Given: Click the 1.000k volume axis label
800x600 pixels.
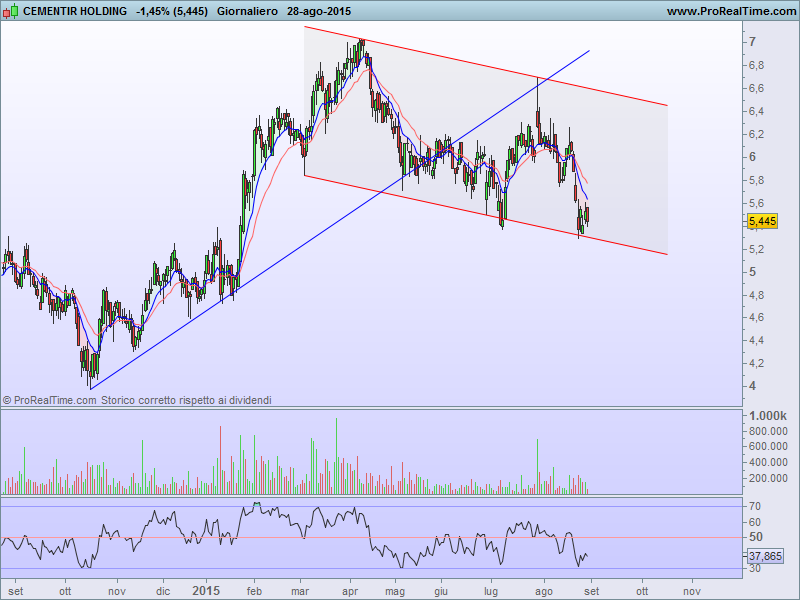Looking at the screenshot, I should [x=768, y=416].
